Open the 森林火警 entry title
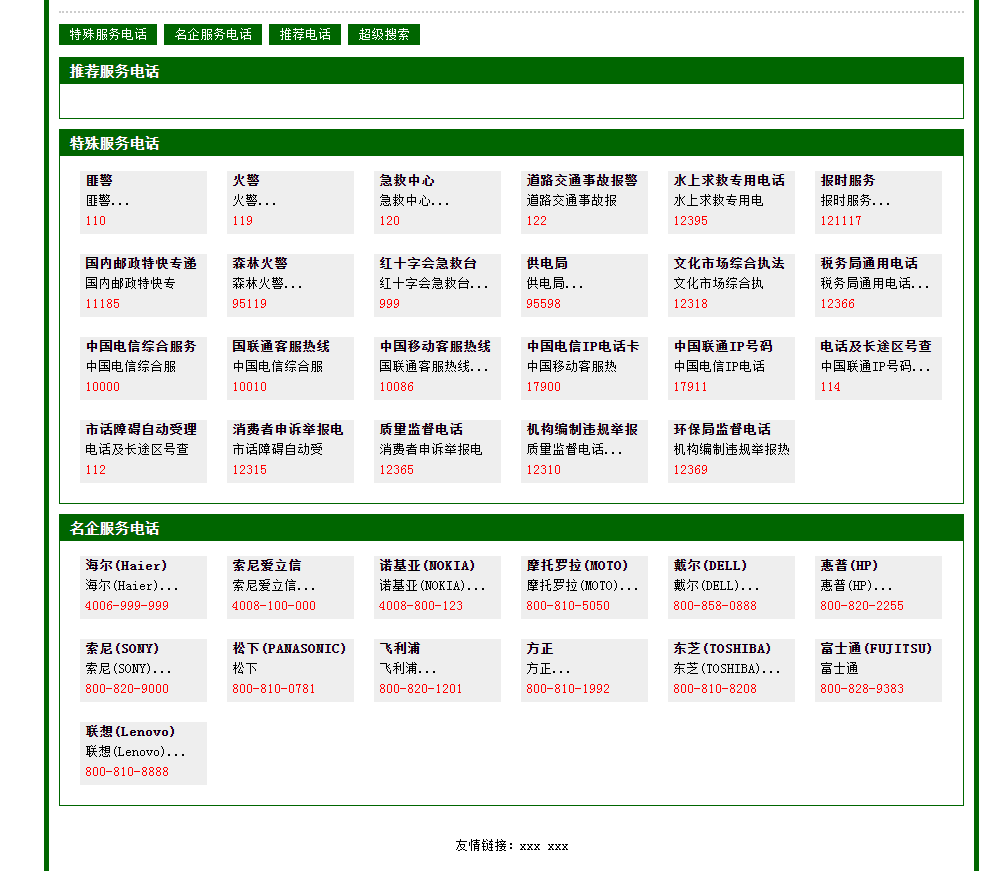The width and height of the screenshot is (998, 871). (260, 264)
